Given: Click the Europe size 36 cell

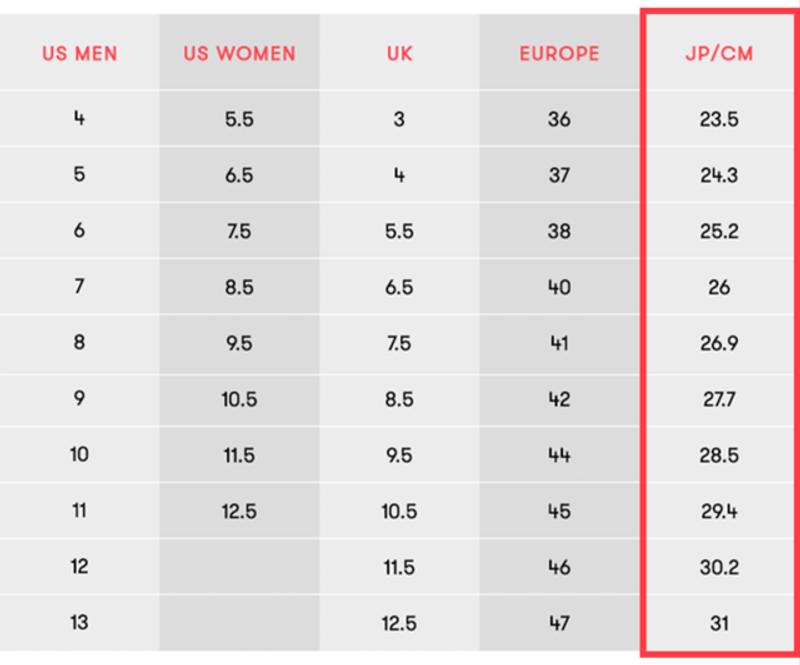Looking at the screenshot, I should (x=559, y=119).
